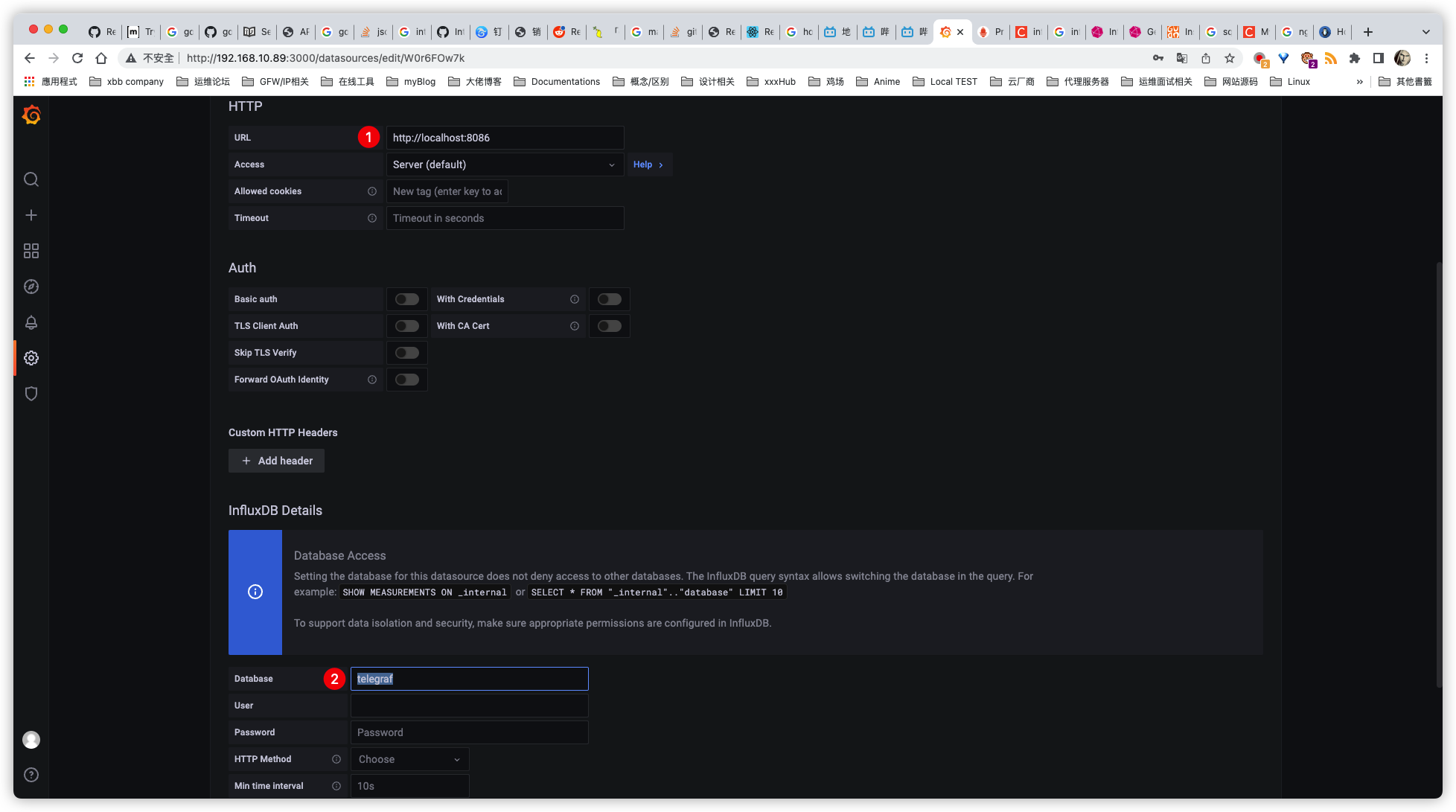This screenshot has height=812, width=1456.
Task: Click the browser home icon
Action: coord(101,58)
